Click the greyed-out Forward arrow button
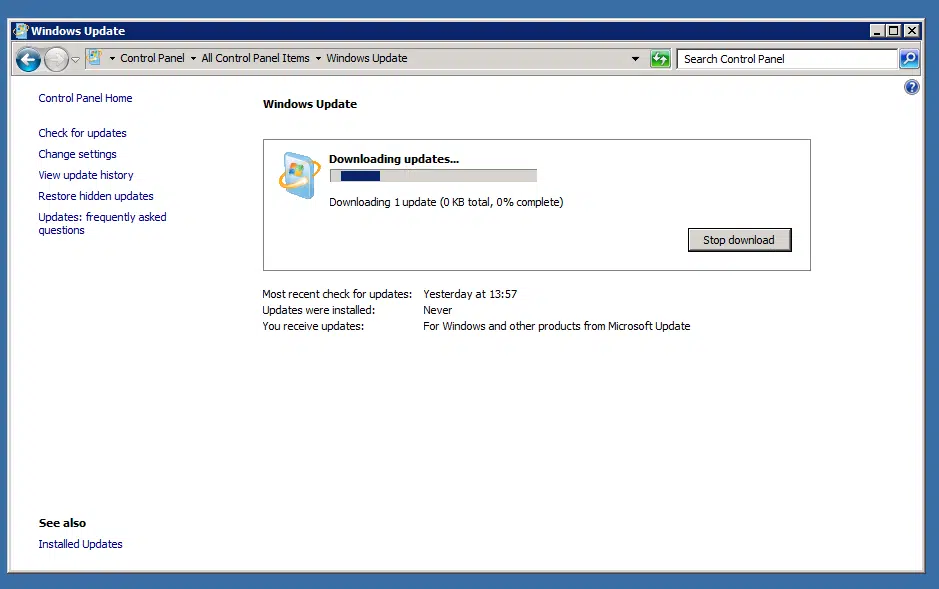Screen dimensions: 939x589 click(x=56, y=59)
